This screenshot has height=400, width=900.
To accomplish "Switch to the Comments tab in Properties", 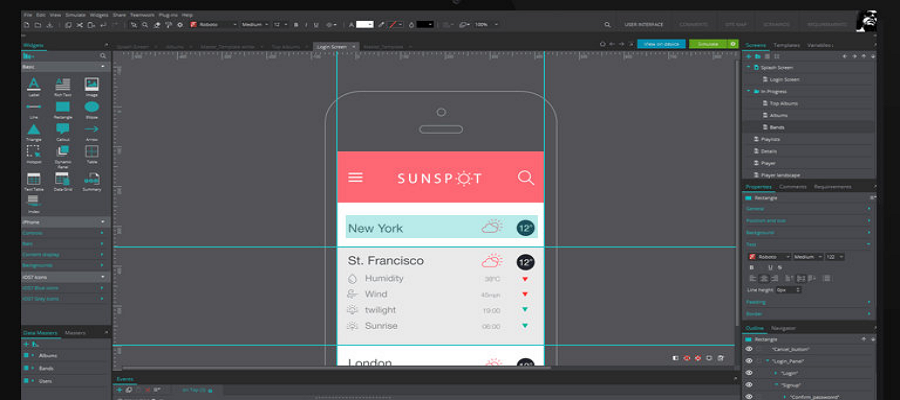I will tap(793, 187).
